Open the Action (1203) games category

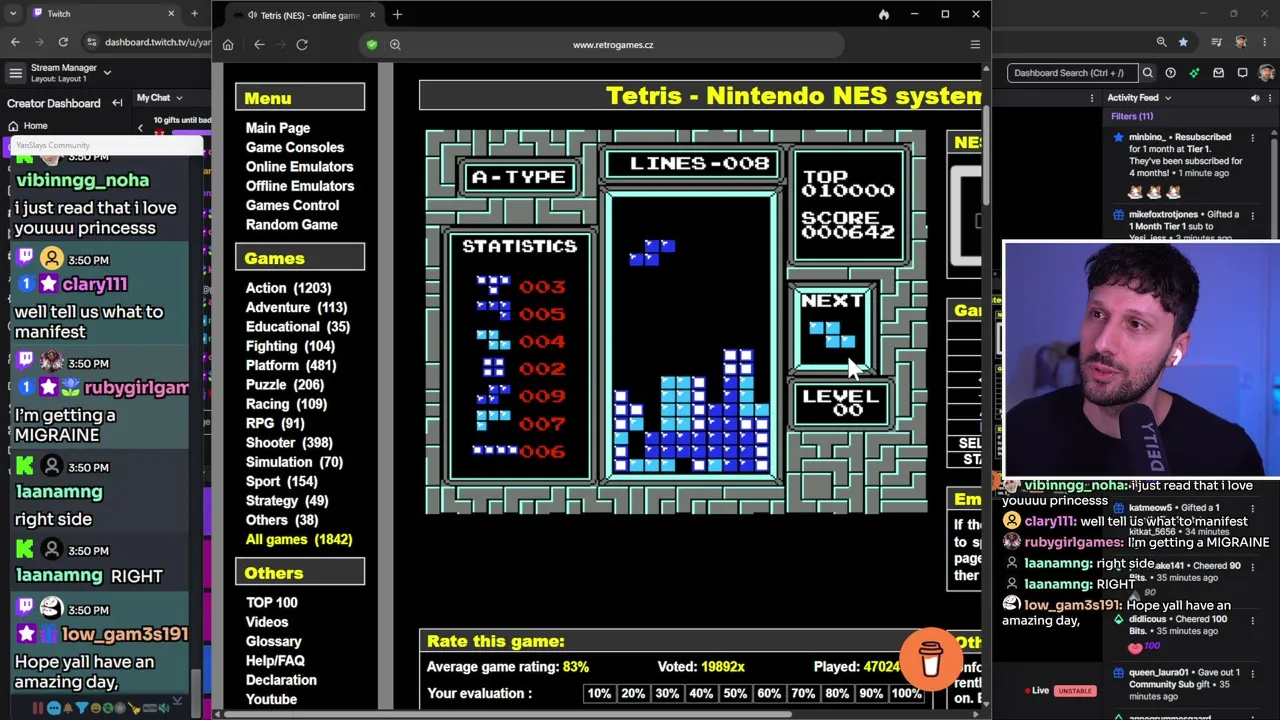click(x=289, y=288)
